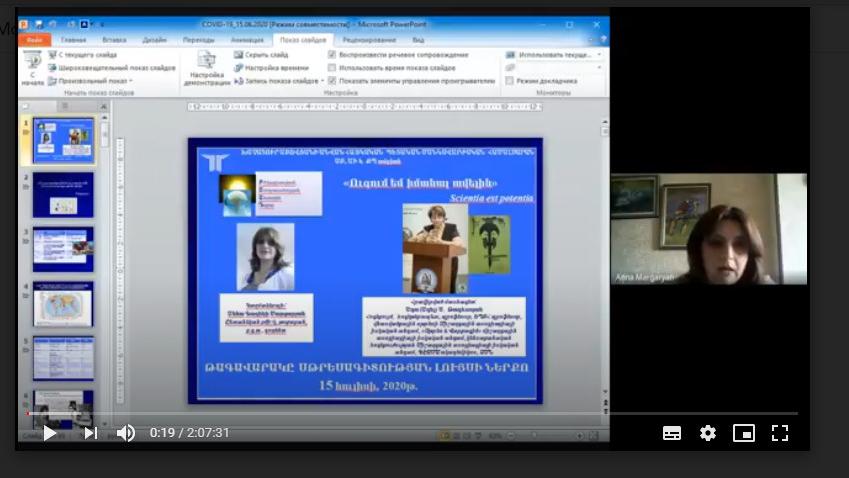Mute the video volume
849x478 pixels.
click(126, 433)
